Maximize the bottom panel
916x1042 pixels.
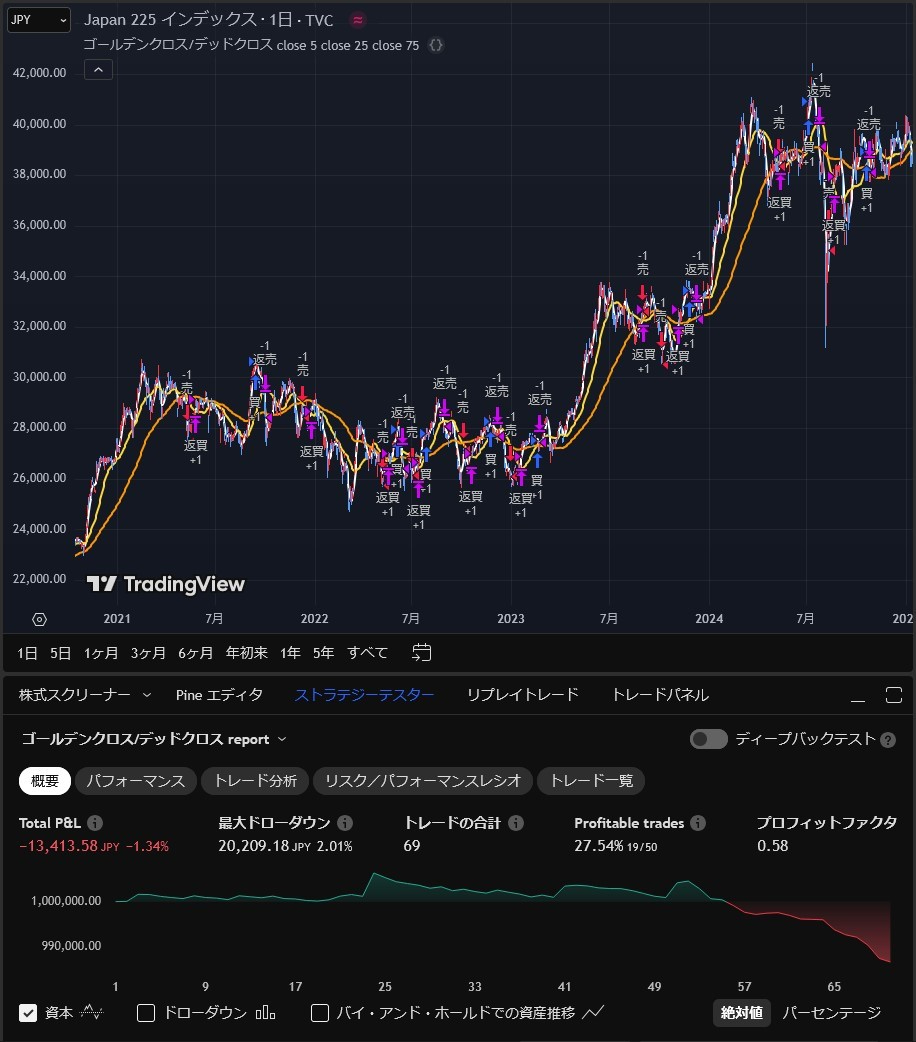(x=894, y=695)
